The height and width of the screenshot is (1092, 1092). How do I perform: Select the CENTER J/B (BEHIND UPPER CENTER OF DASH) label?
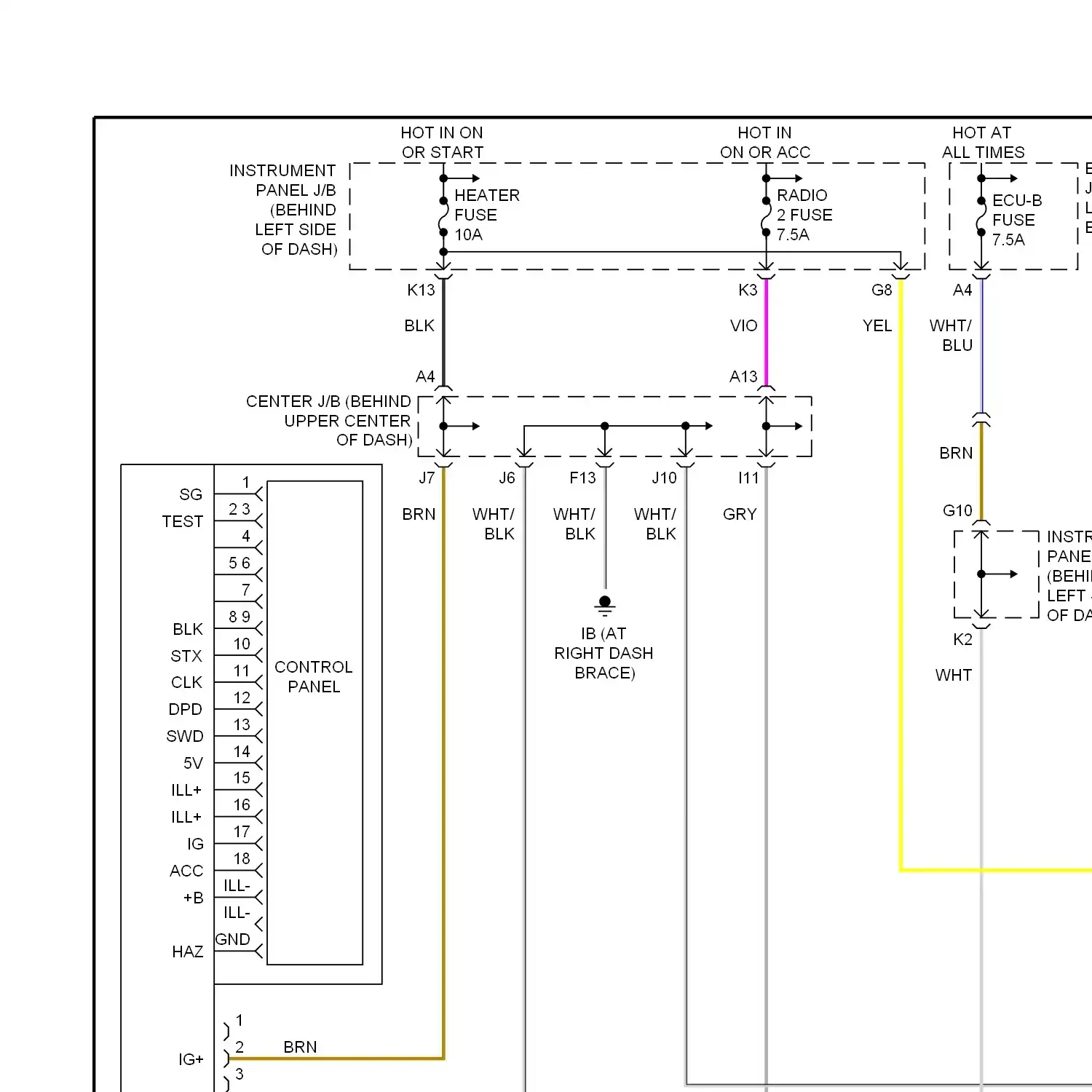(x=329, y=421)
